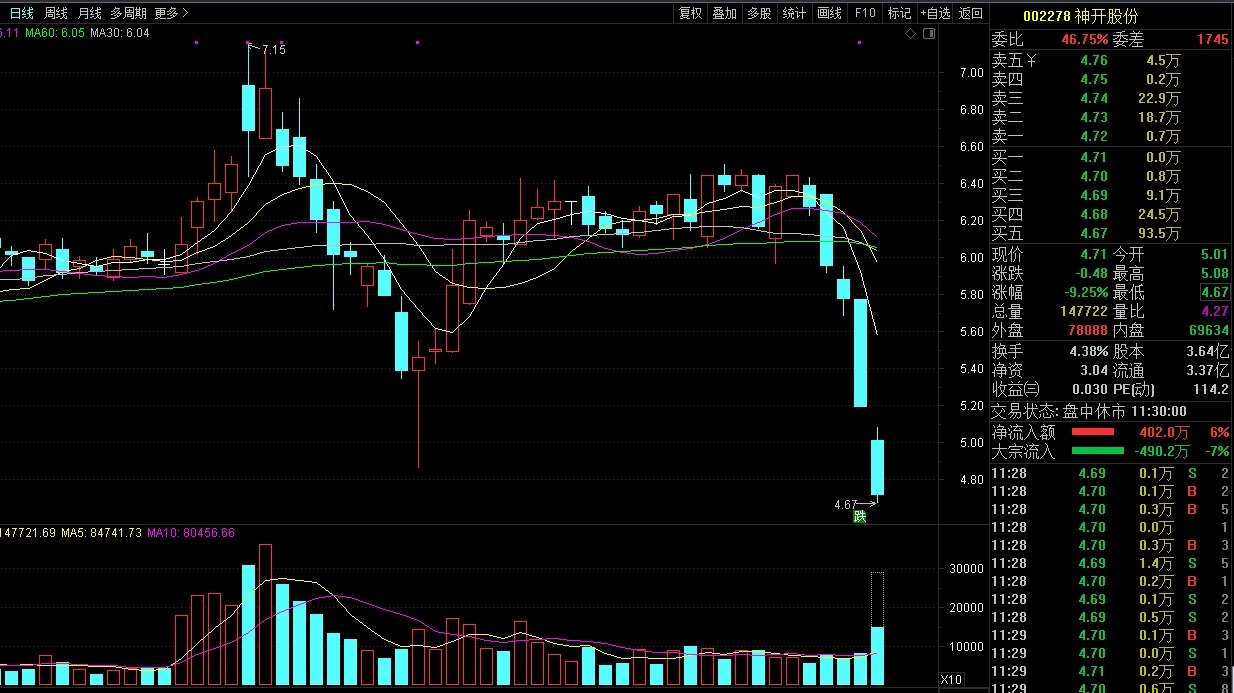Click the PE(动) value 114.2

tap(1211, 389)
